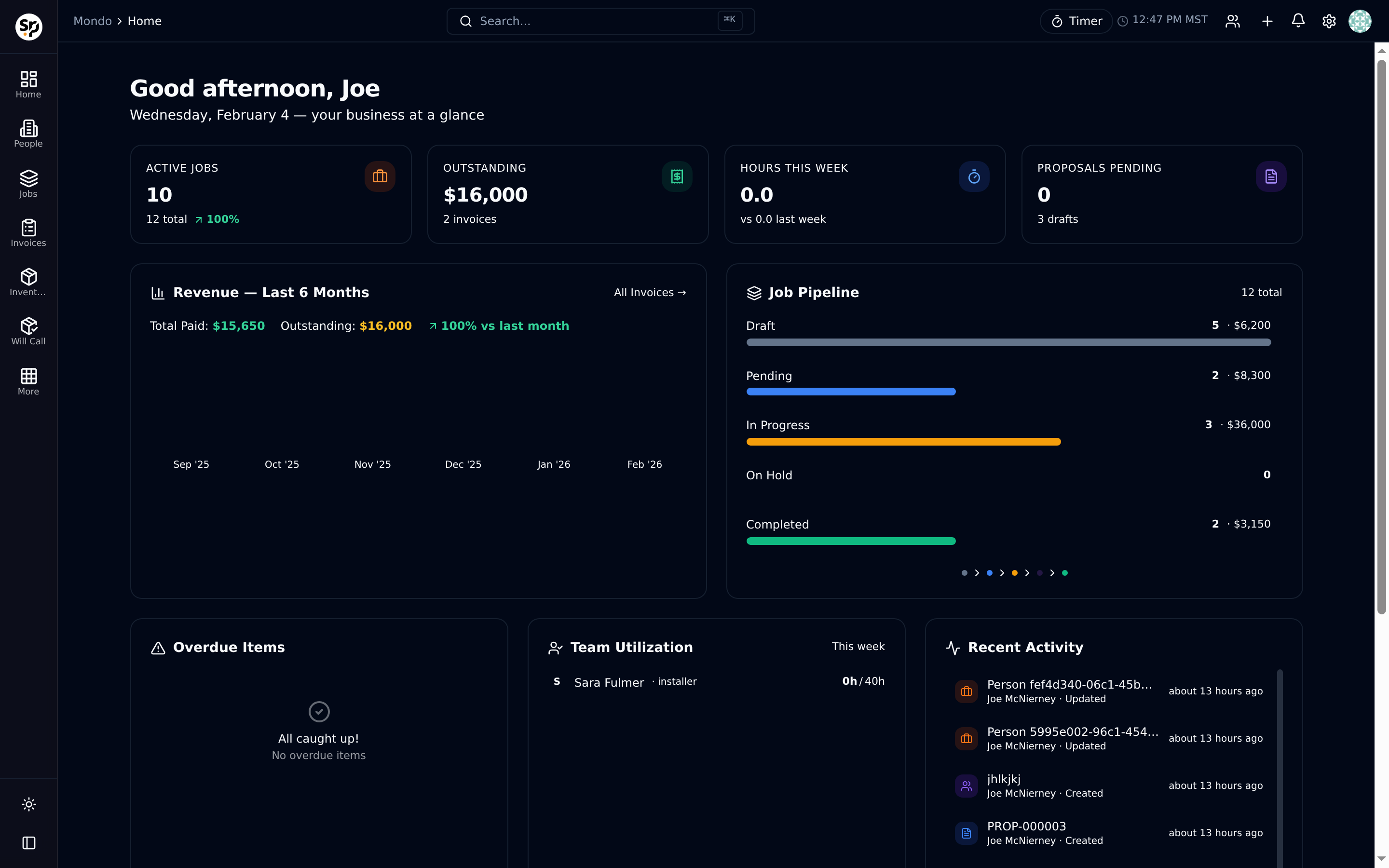The width and height of the screenshot is (1389, 868).
Task: Select the green Completed dot in Job Pipeline
Action: 1065,572
